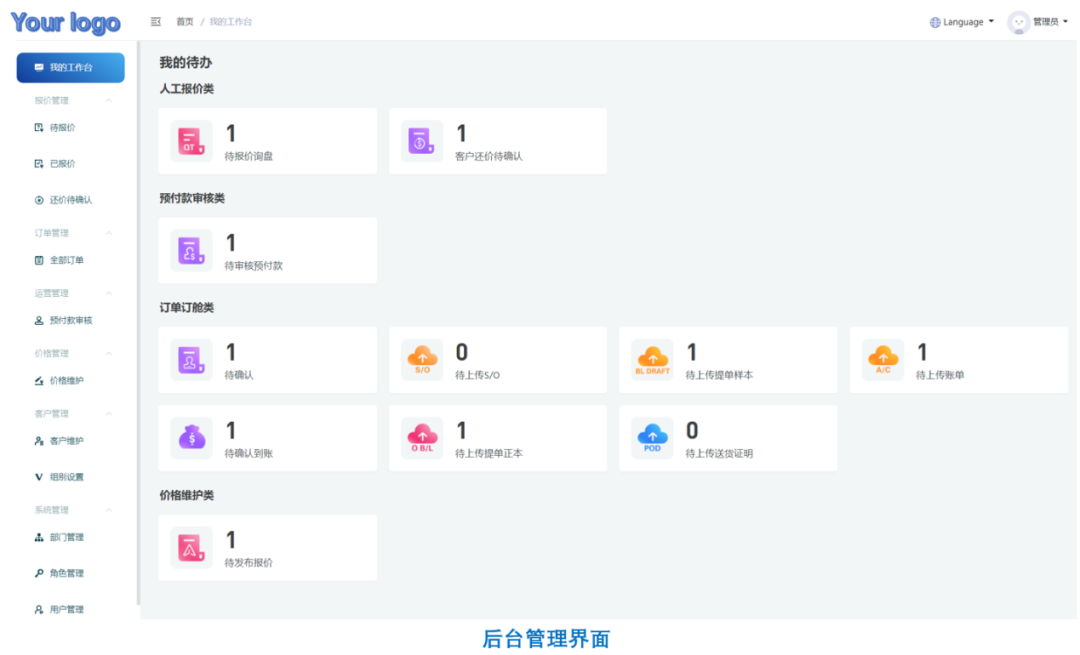Open the 待发布报价 card
The image size is (1080, 655).
pyautogui.click(x=267, y=547)
